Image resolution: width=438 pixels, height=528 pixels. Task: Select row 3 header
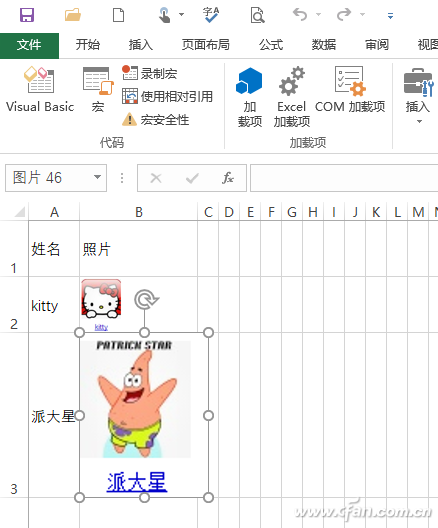[x=14, y=415]
